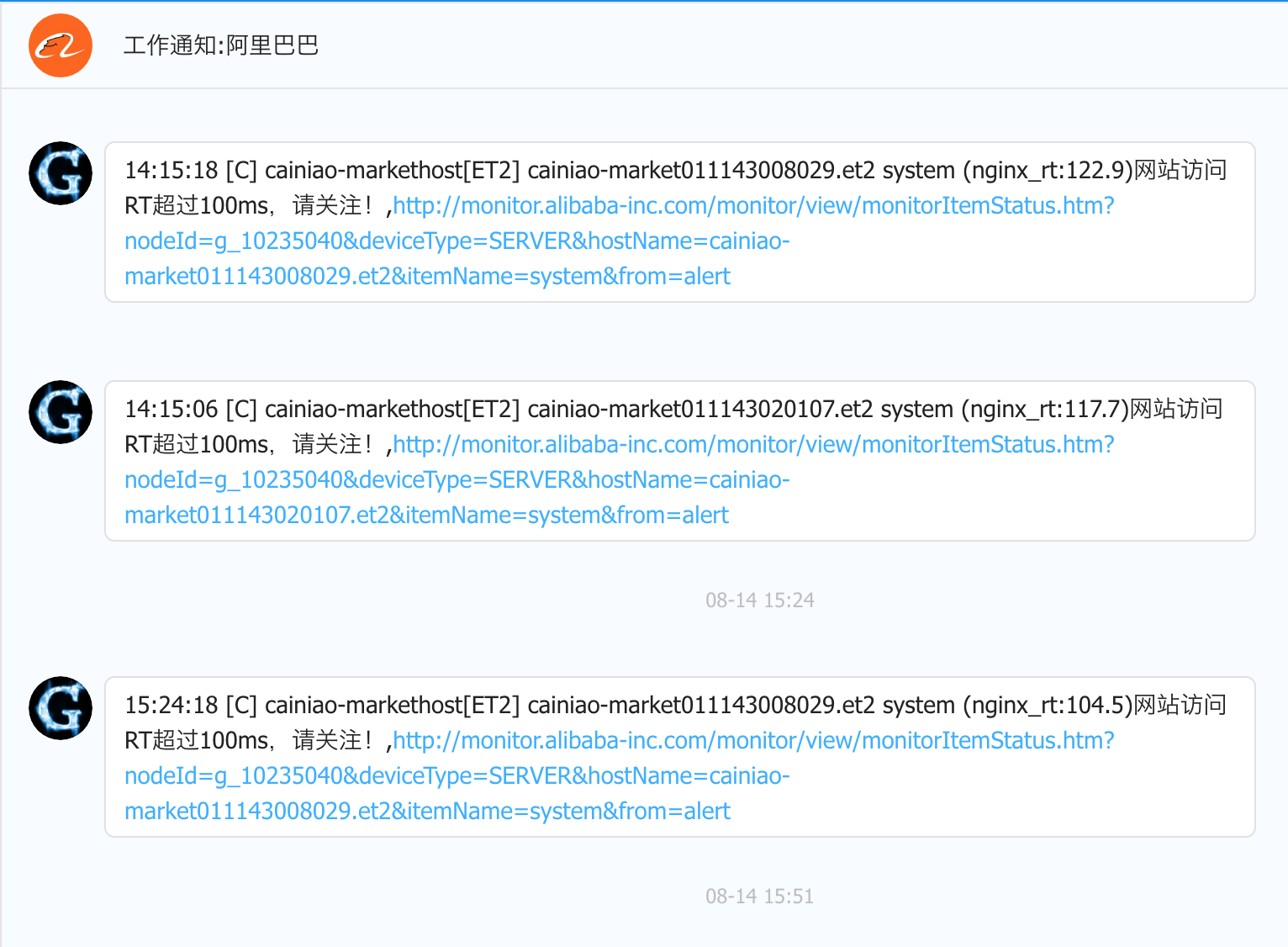Viewport: 1288px width, 947px height.
Task: Open monitor link in the 14:15:18 message
Action: tap(620, 241)
